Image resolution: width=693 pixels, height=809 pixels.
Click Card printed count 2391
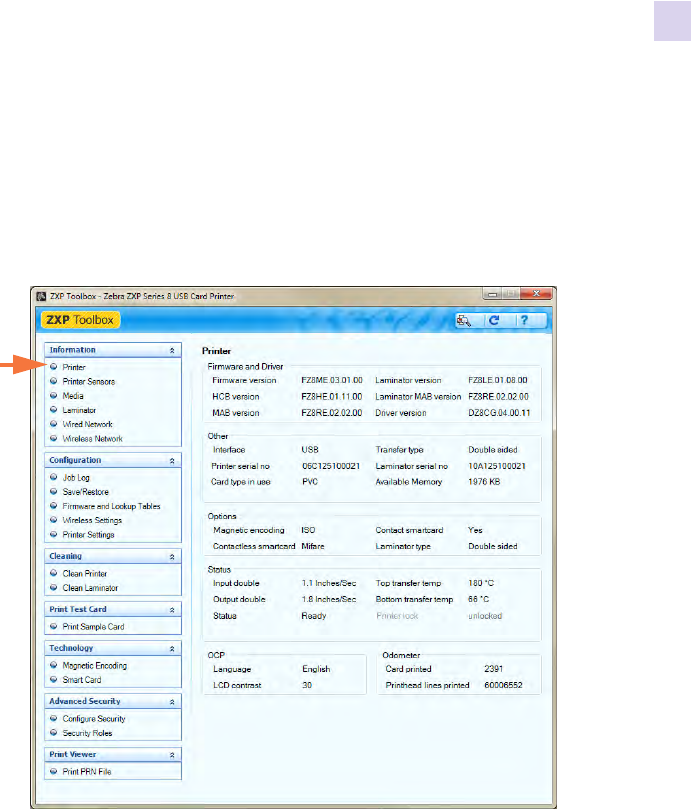[493, 669]
